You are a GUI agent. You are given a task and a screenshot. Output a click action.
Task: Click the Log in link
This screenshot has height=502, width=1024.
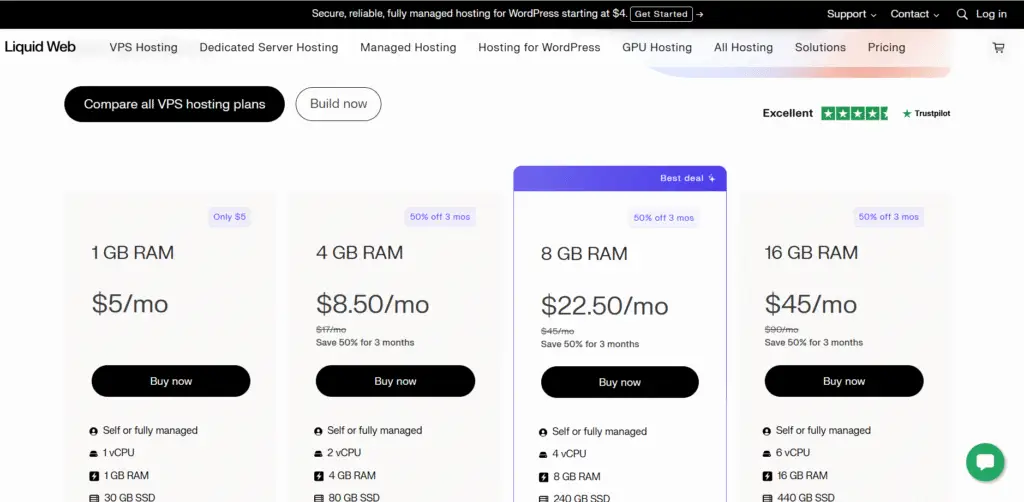[991, 14]
